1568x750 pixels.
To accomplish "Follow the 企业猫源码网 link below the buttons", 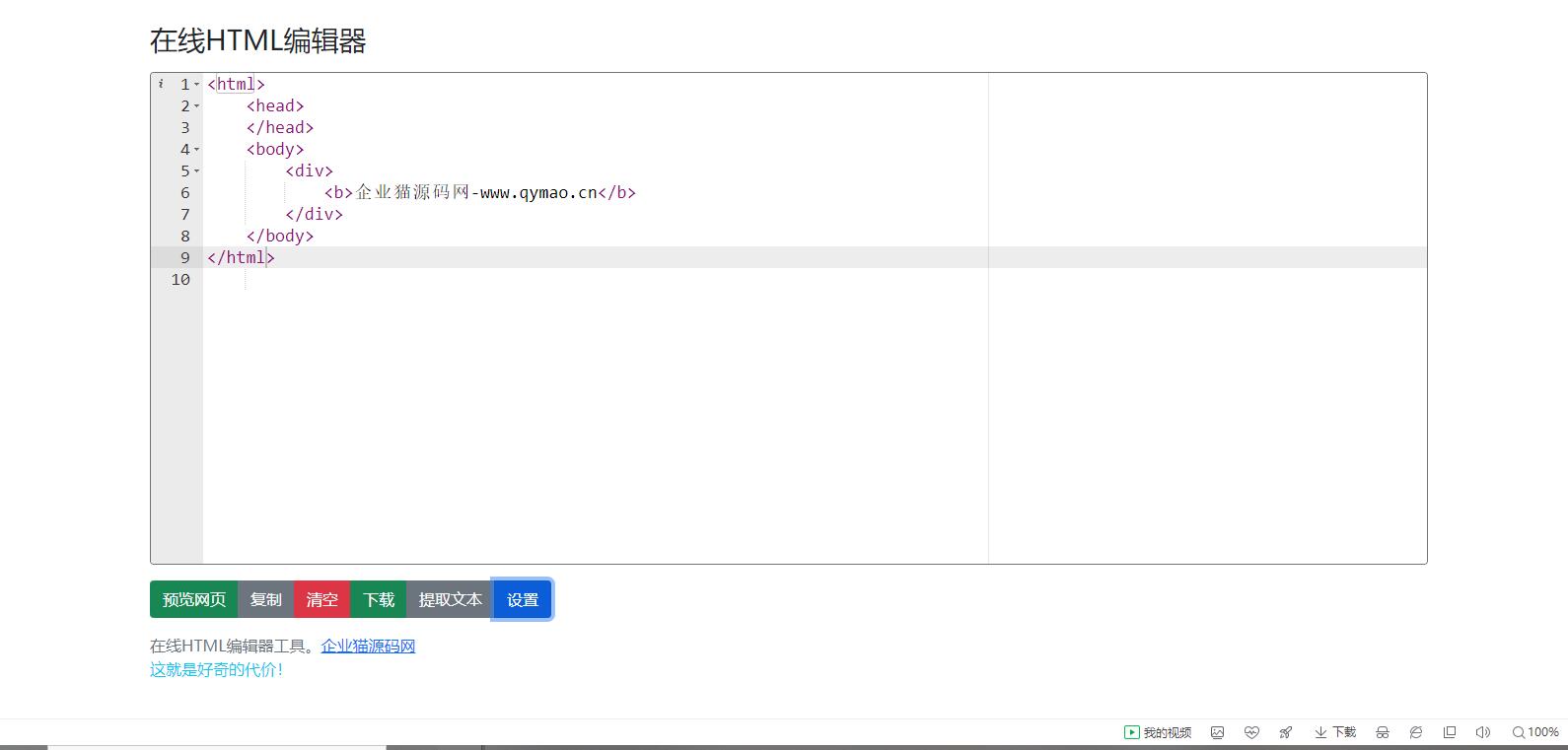I will [368, 647].
